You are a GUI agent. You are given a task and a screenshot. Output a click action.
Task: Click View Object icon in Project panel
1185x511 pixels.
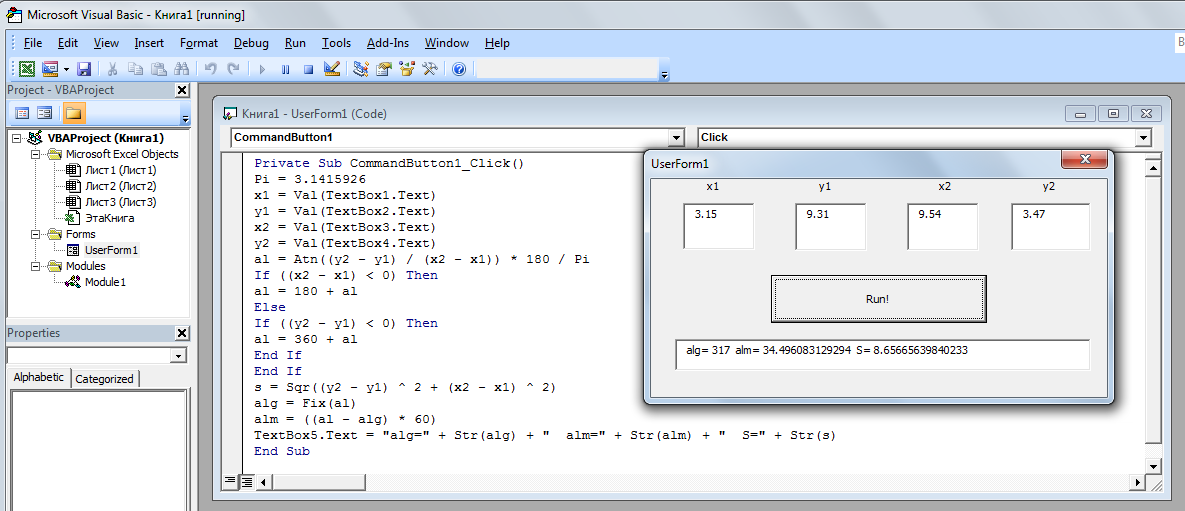point(45,113)
